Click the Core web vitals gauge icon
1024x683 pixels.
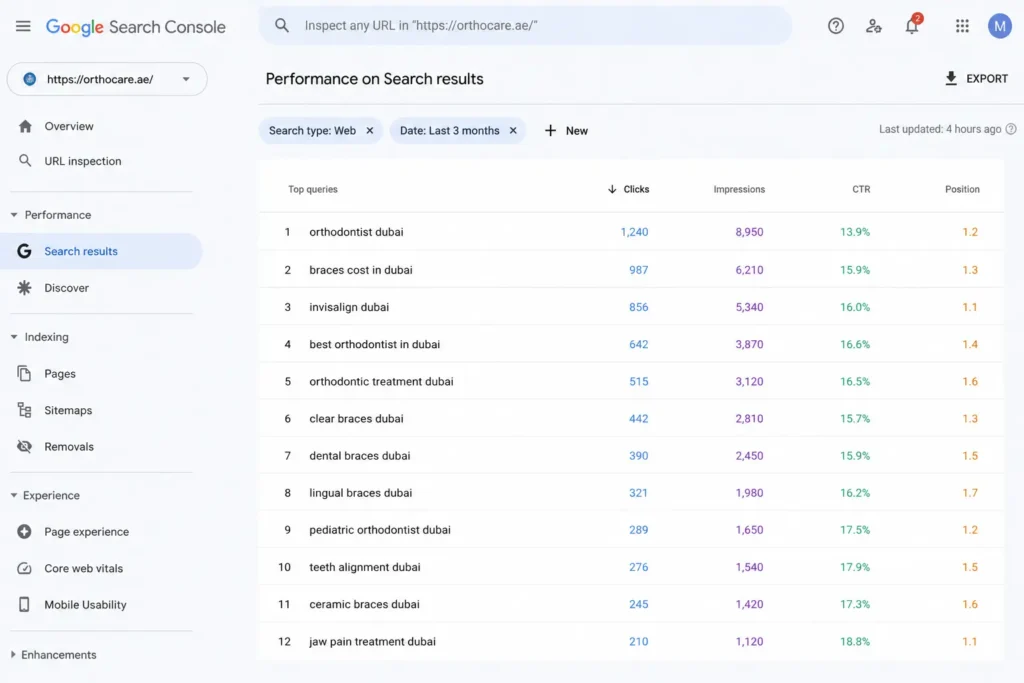pyautogui.click(x=24, y=568)
